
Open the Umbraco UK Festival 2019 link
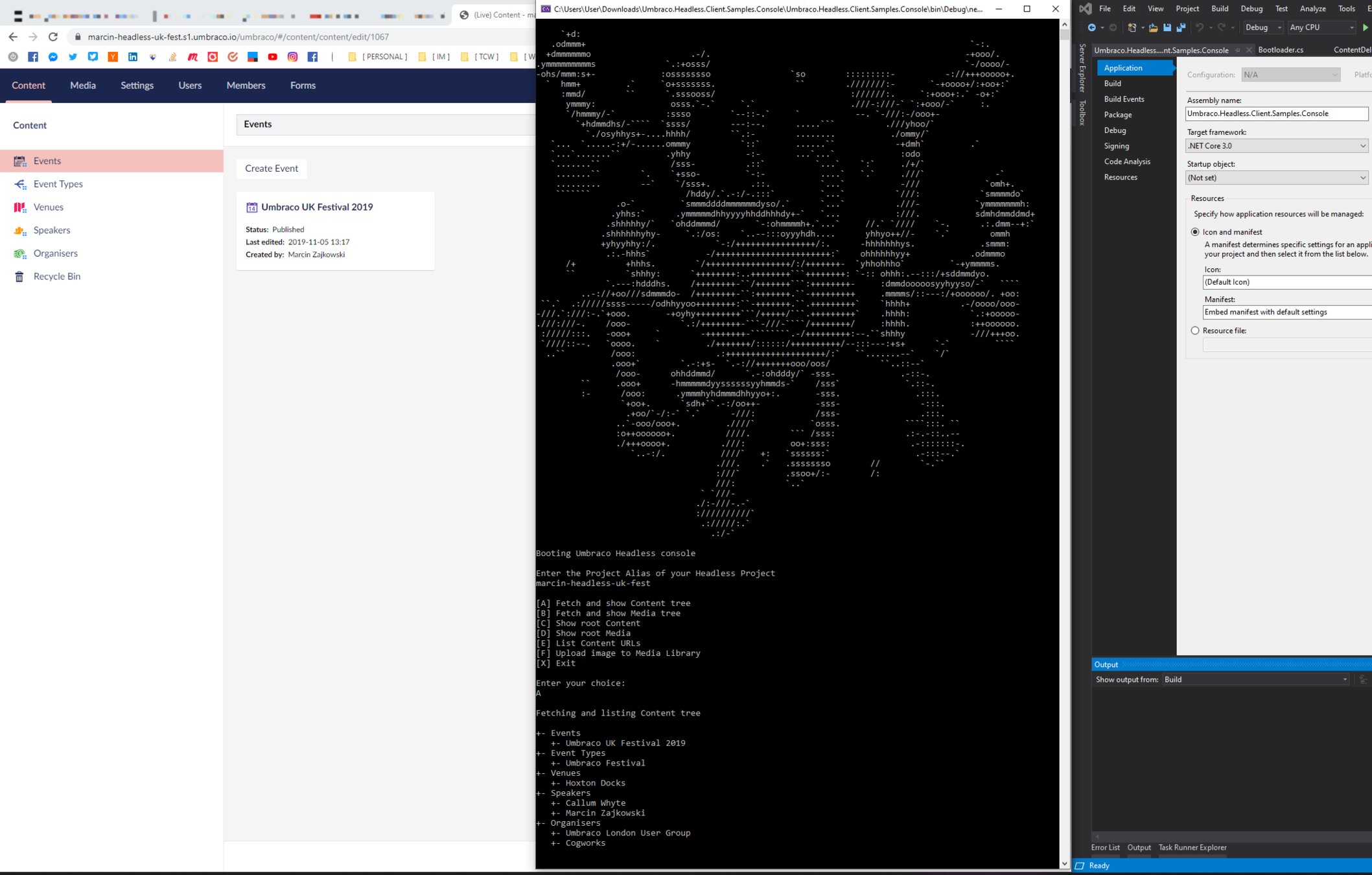tap(317, 207)
